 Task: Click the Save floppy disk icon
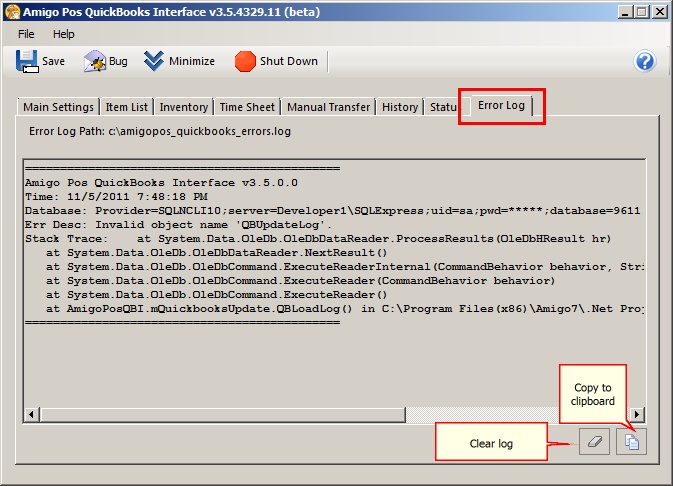(27, 61)
